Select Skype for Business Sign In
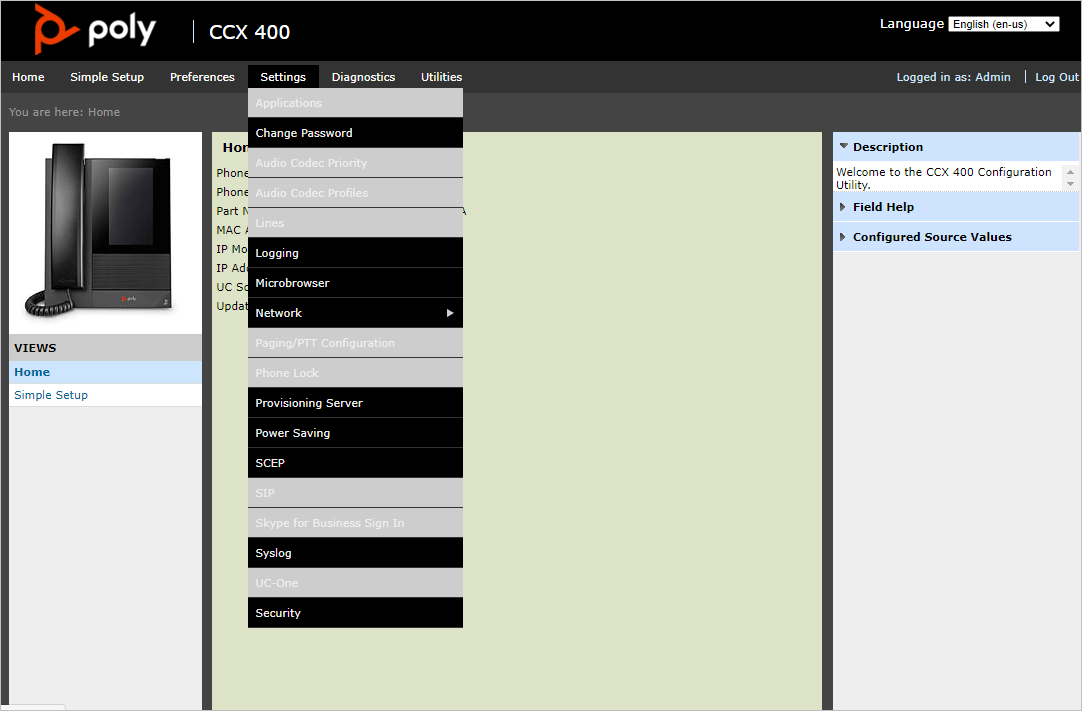 (355, 523)
